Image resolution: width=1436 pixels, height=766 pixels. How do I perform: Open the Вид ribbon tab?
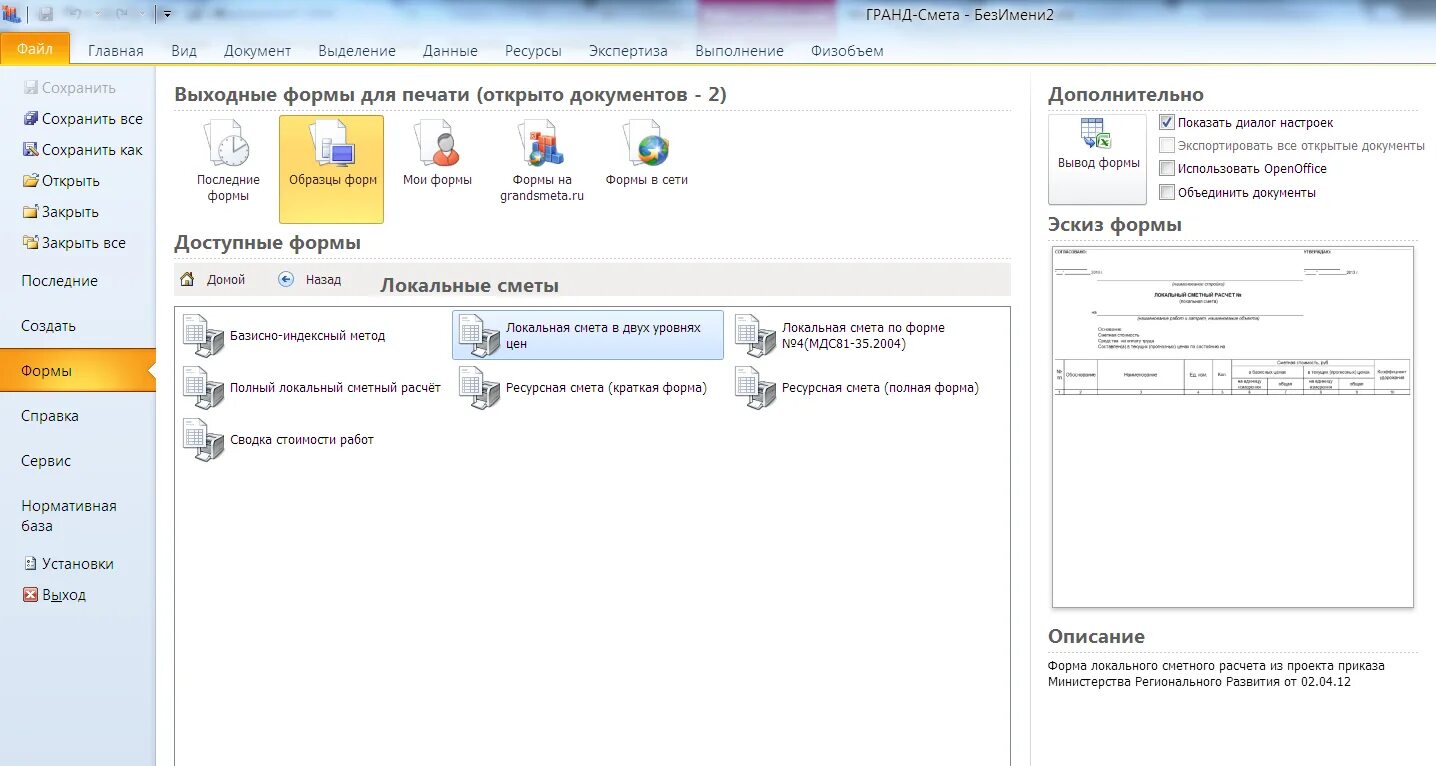184,50
